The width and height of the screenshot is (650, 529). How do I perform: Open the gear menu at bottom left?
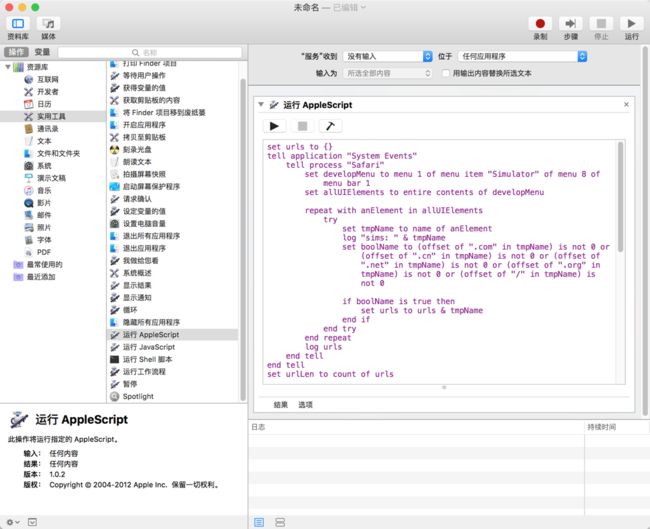(x=12, y=522)
